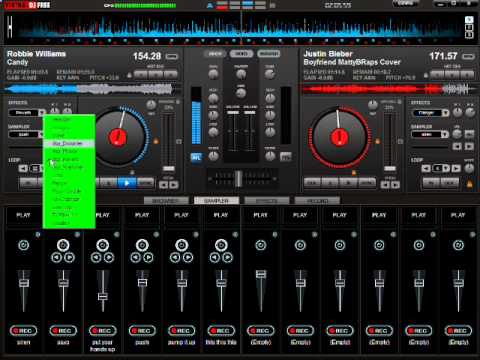The height and width of the screenshot is (360, 480).
Task: Open the right deck Flanger effects dropdown
Action: 445,113
